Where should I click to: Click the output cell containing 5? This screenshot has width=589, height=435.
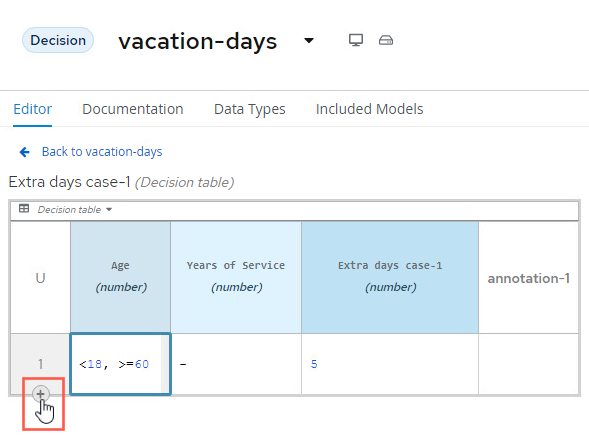click(x=390, y=364)
